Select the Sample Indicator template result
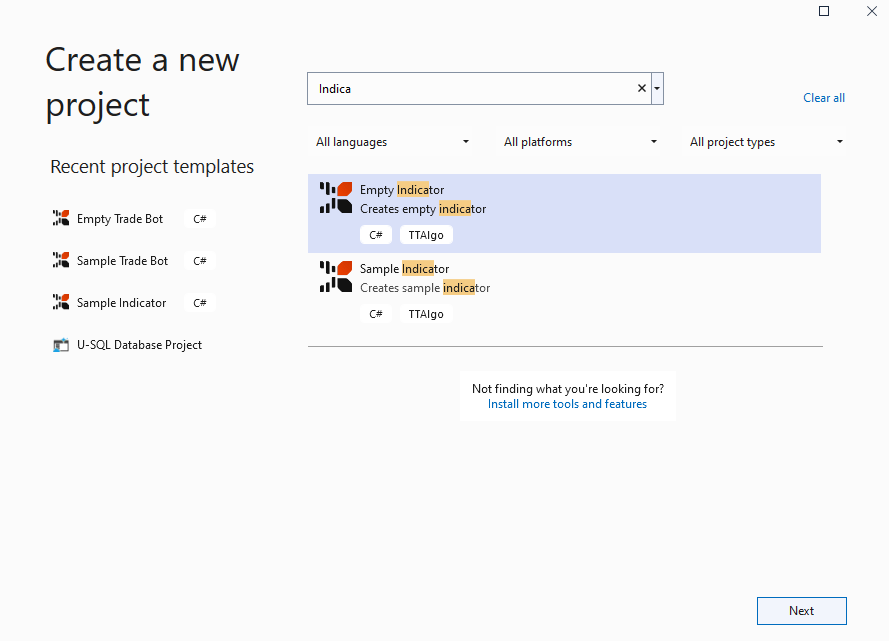The image size is (889, 641). [x=564, y=292]
